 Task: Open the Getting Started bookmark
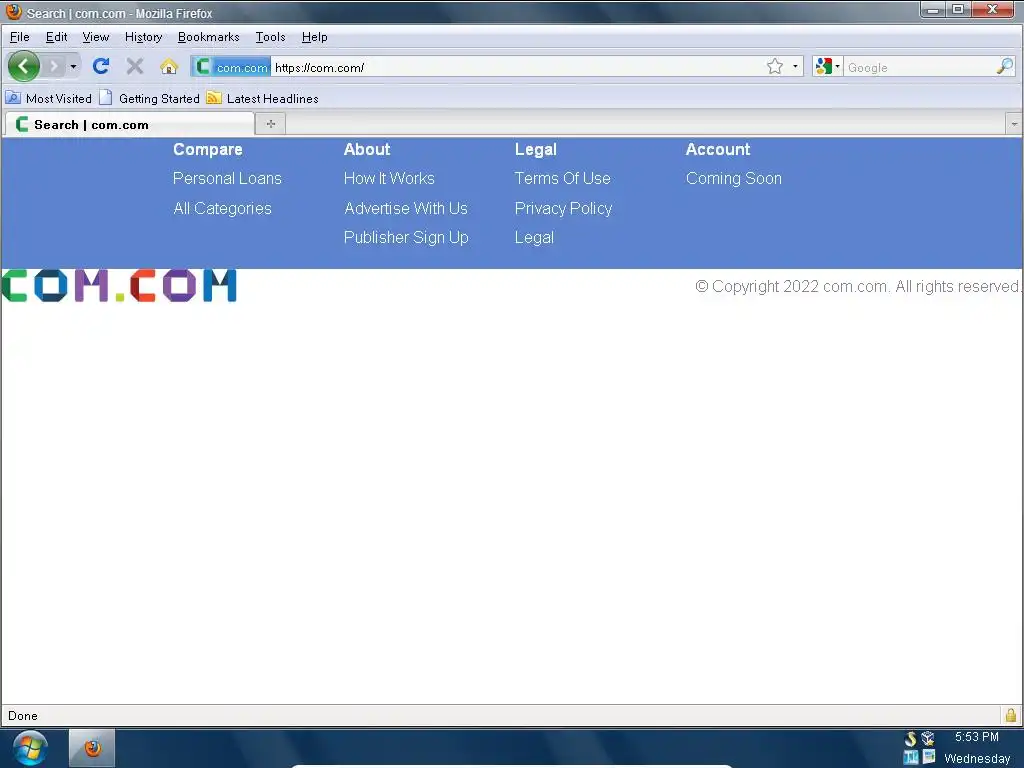[150, 98]
